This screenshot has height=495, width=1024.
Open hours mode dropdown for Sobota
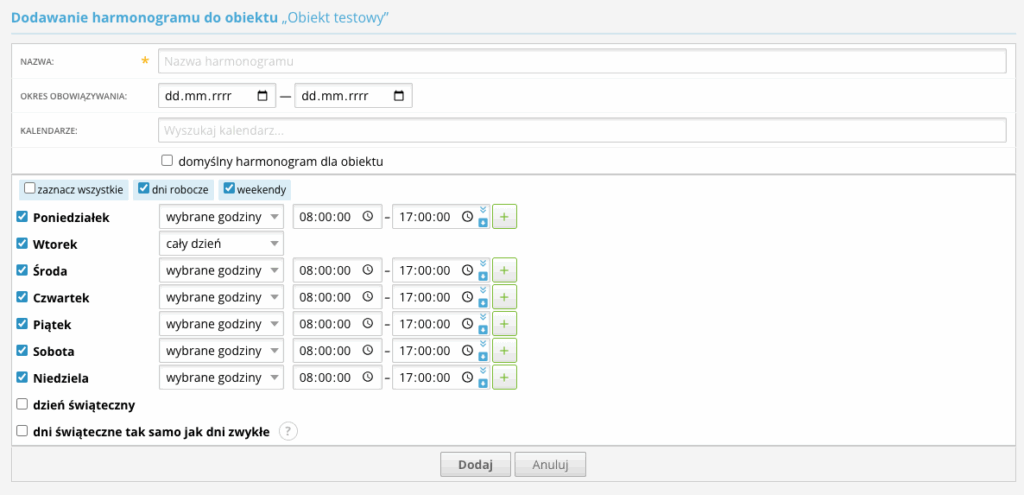pyautogui.click(x=221, y=351)
